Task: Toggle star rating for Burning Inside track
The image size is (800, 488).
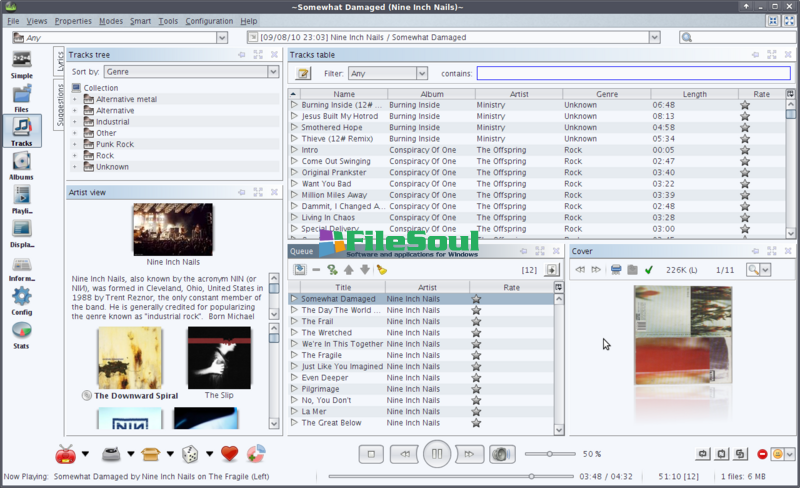Action: coord(745,105)
